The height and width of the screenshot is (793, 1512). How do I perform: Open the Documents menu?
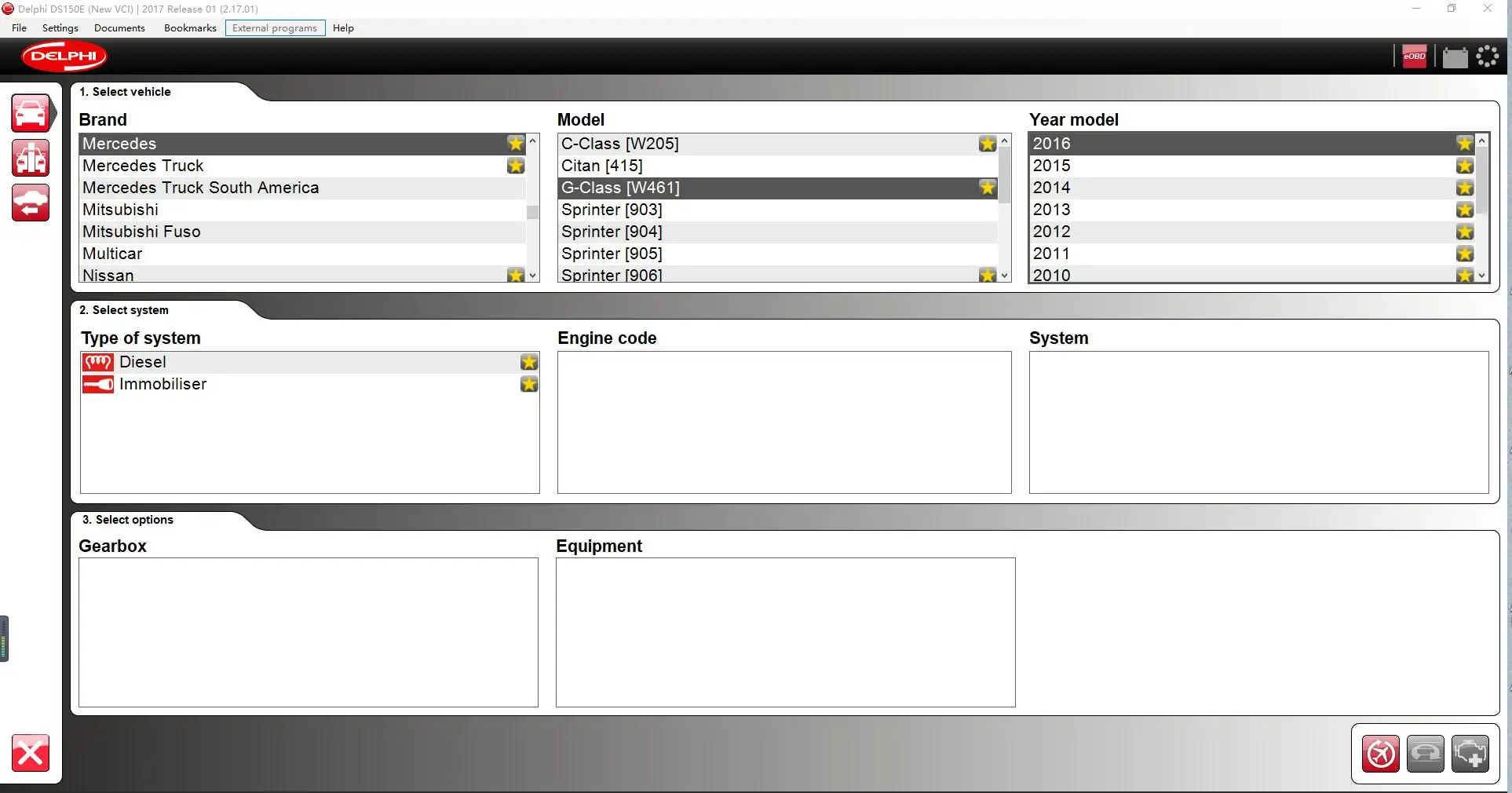[119, 28]
